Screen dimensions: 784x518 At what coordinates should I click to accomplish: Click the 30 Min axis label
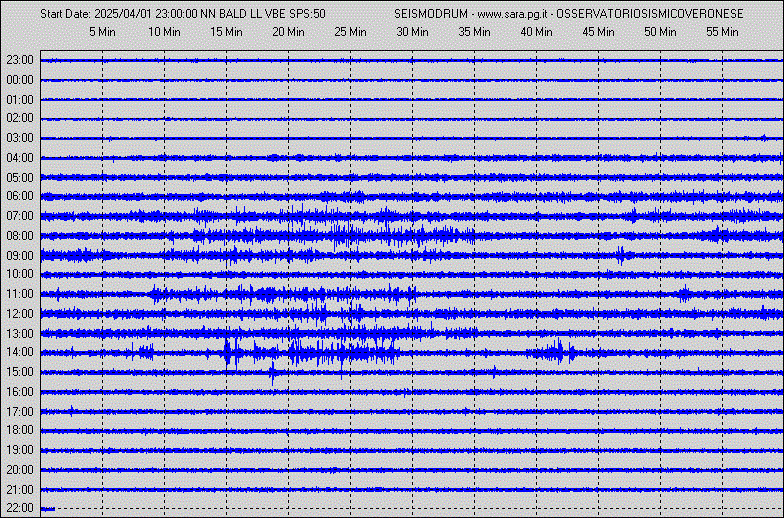pyautogui.click(x=412, y=32)
